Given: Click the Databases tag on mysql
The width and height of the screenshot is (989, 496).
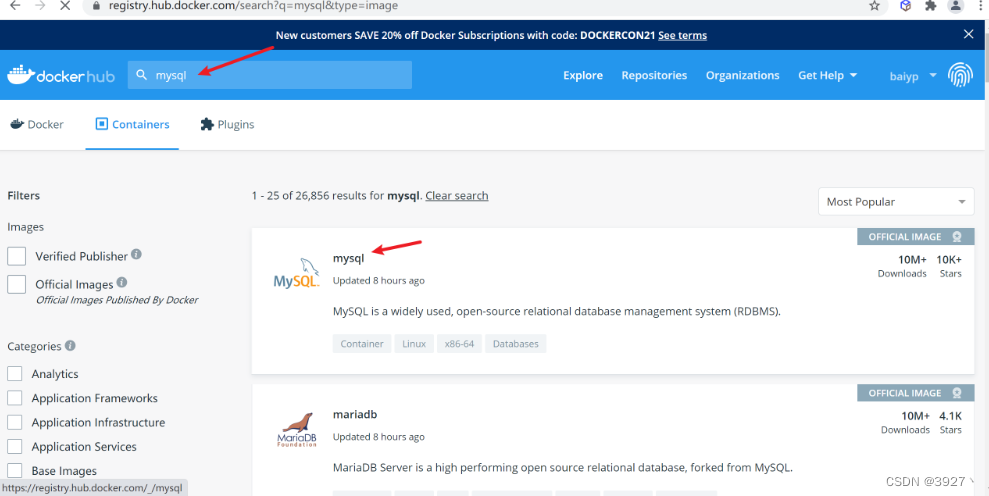Looking at the screenshot, I should pos(515,344).
